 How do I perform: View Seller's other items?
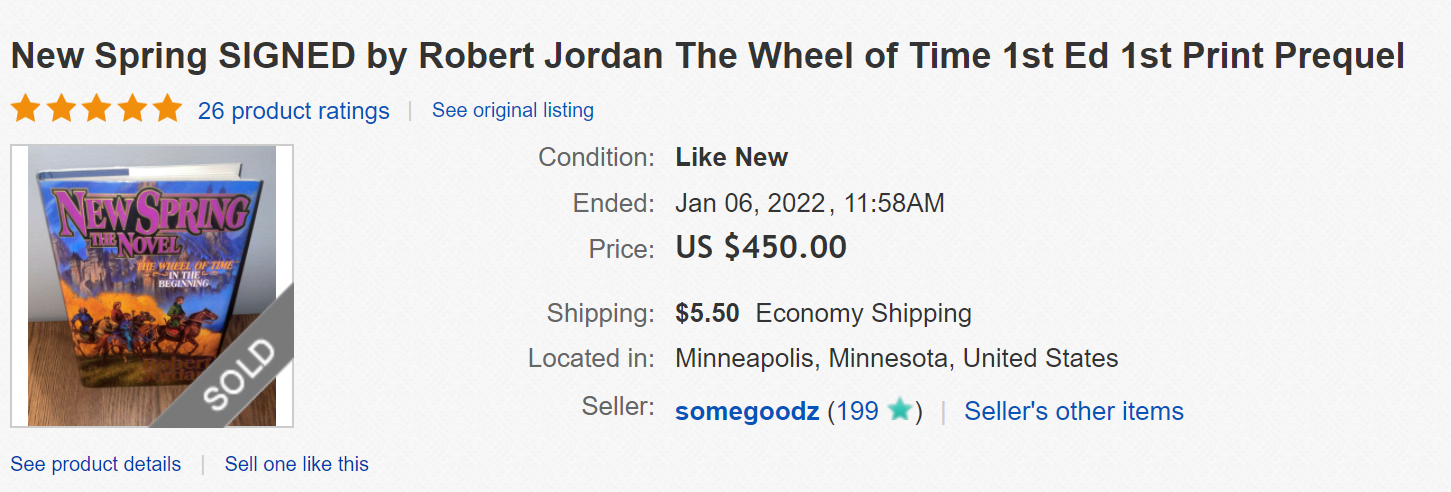1073,411
